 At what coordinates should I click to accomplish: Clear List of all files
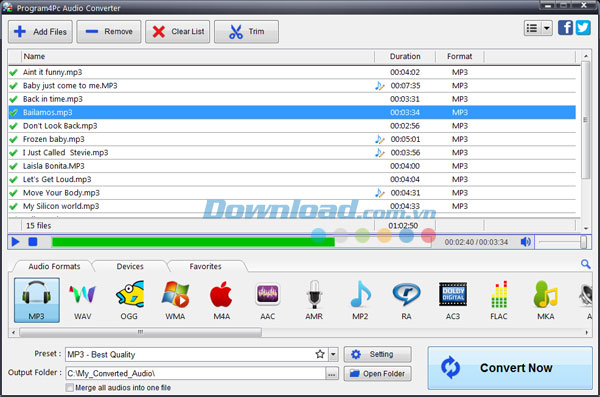(178, 31)
